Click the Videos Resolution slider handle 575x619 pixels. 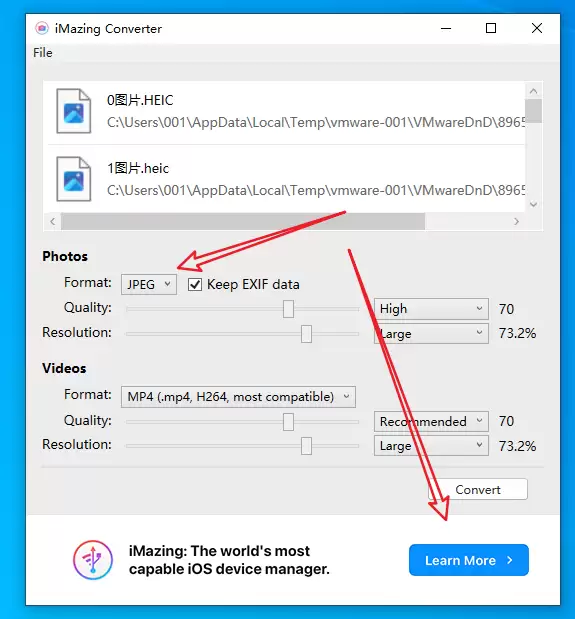pos(306,446)
